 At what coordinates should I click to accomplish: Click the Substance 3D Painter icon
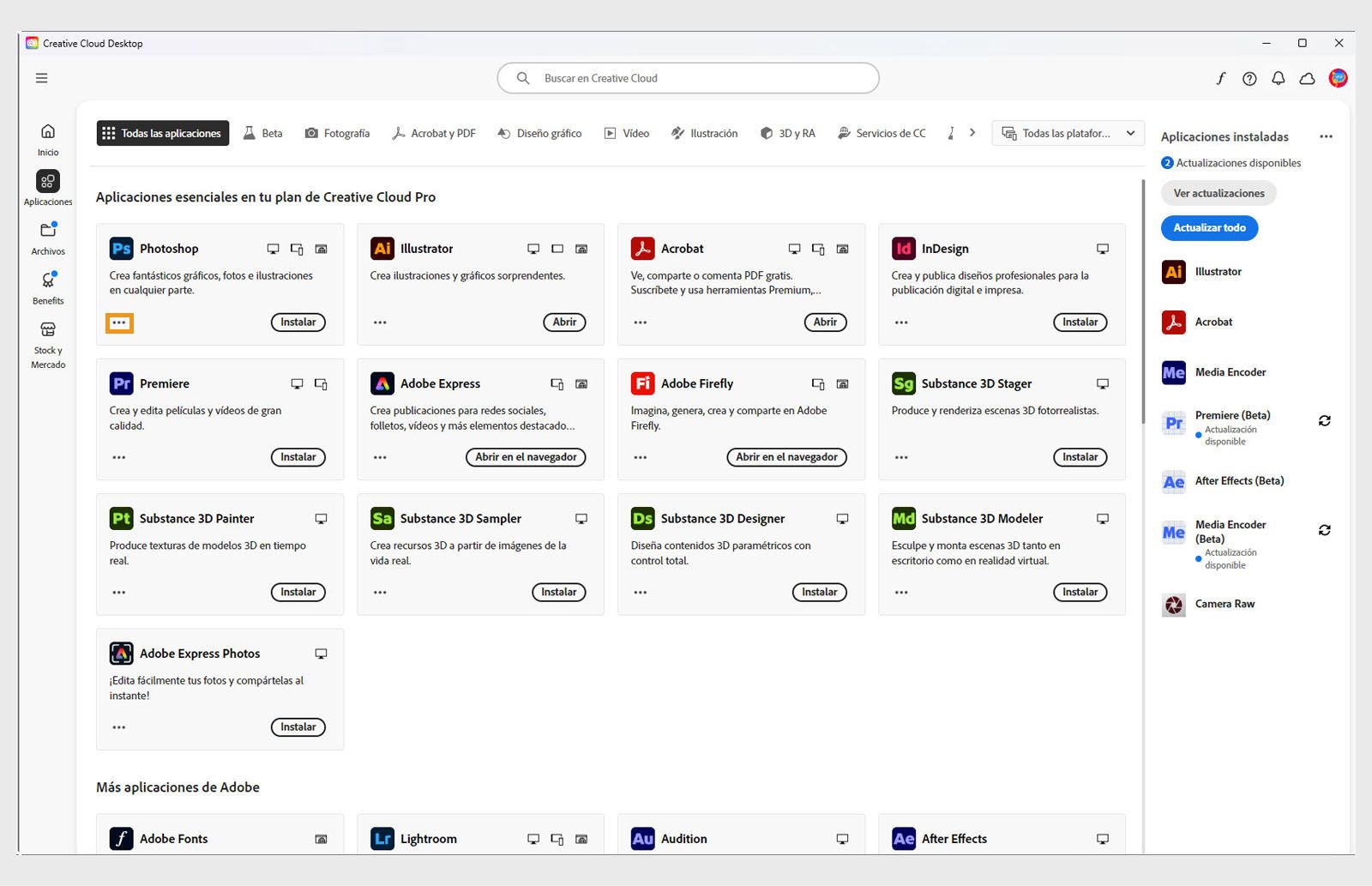(x=121, y=518)
